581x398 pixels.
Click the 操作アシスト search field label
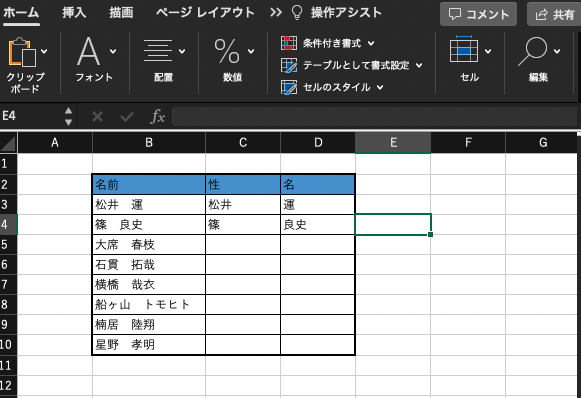tap(346, 13)
